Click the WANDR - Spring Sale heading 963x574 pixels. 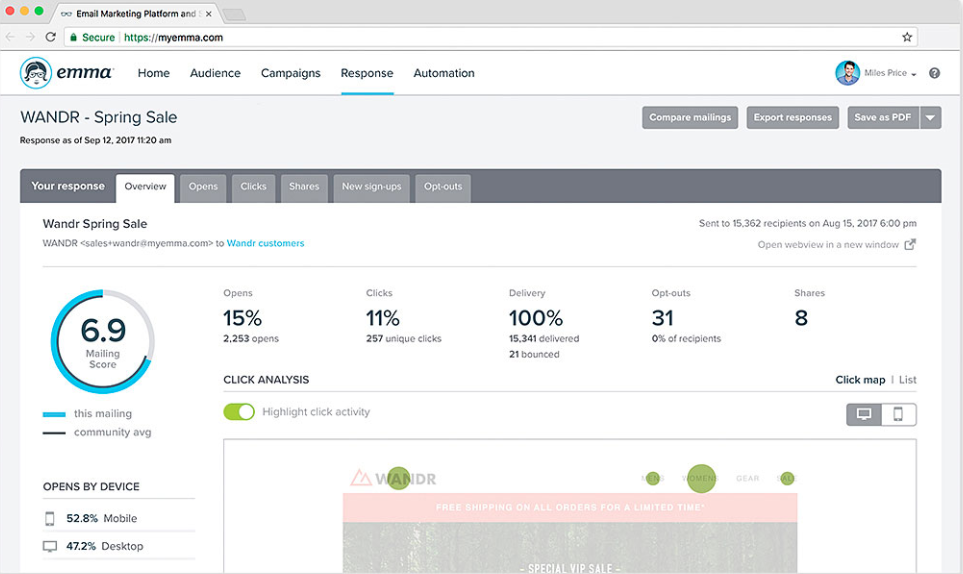coord(98,117)
